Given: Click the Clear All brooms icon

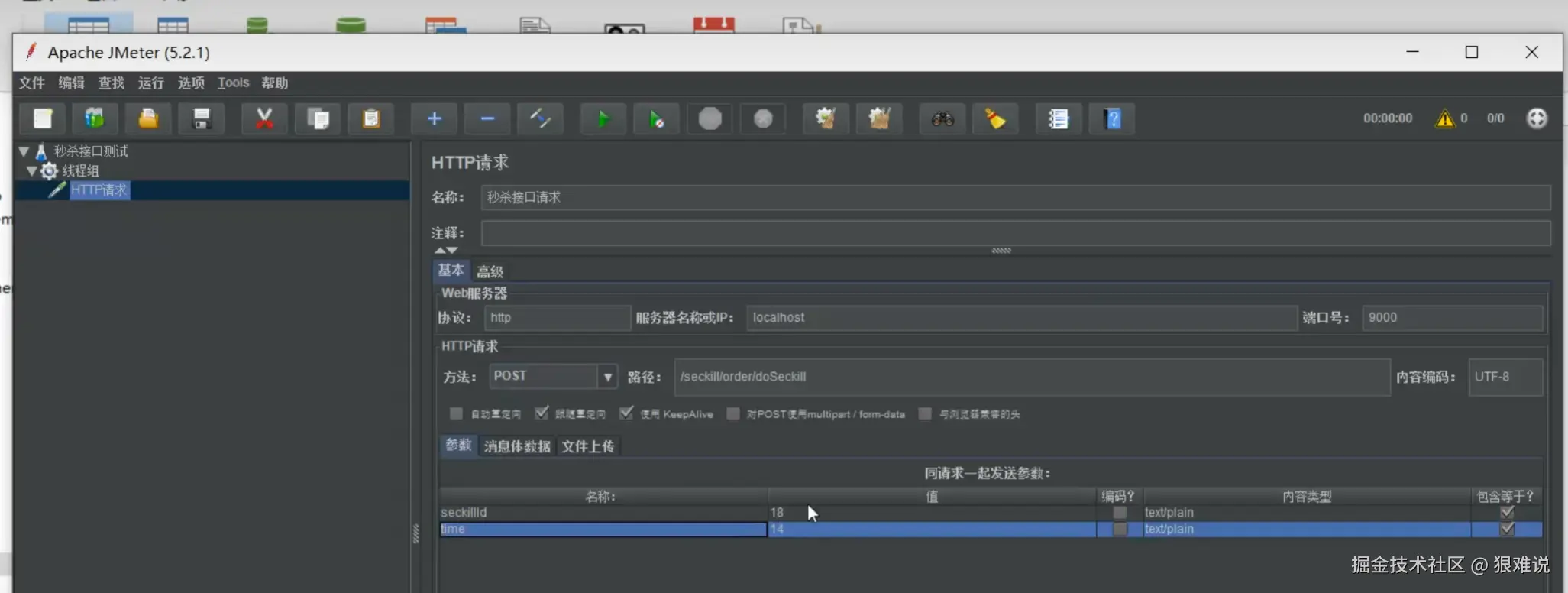Looking at the screenshot, I should 879,118.
